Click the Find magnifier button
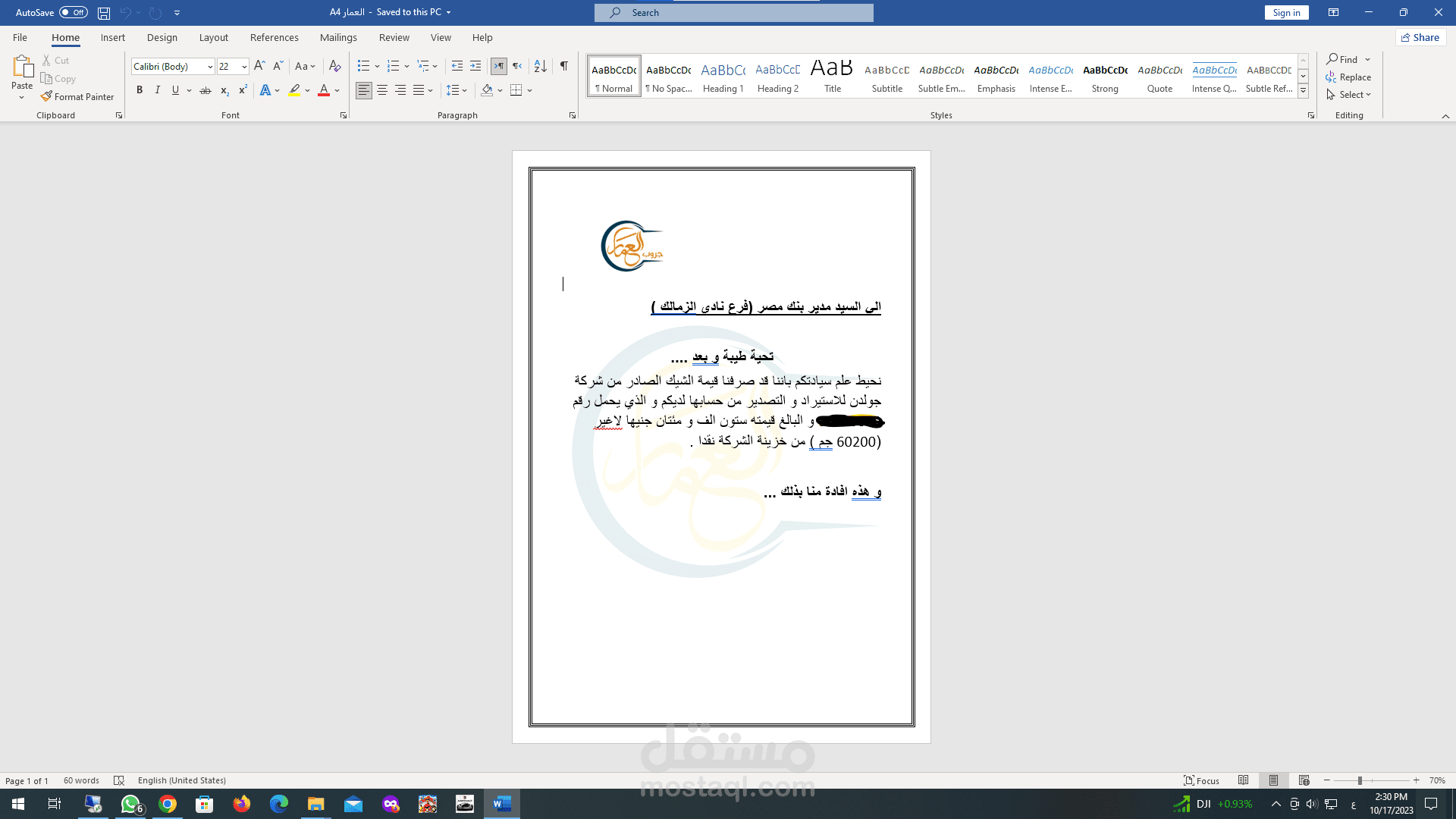This screenshot has width=1456, height=819. (x=1342, y=59)
